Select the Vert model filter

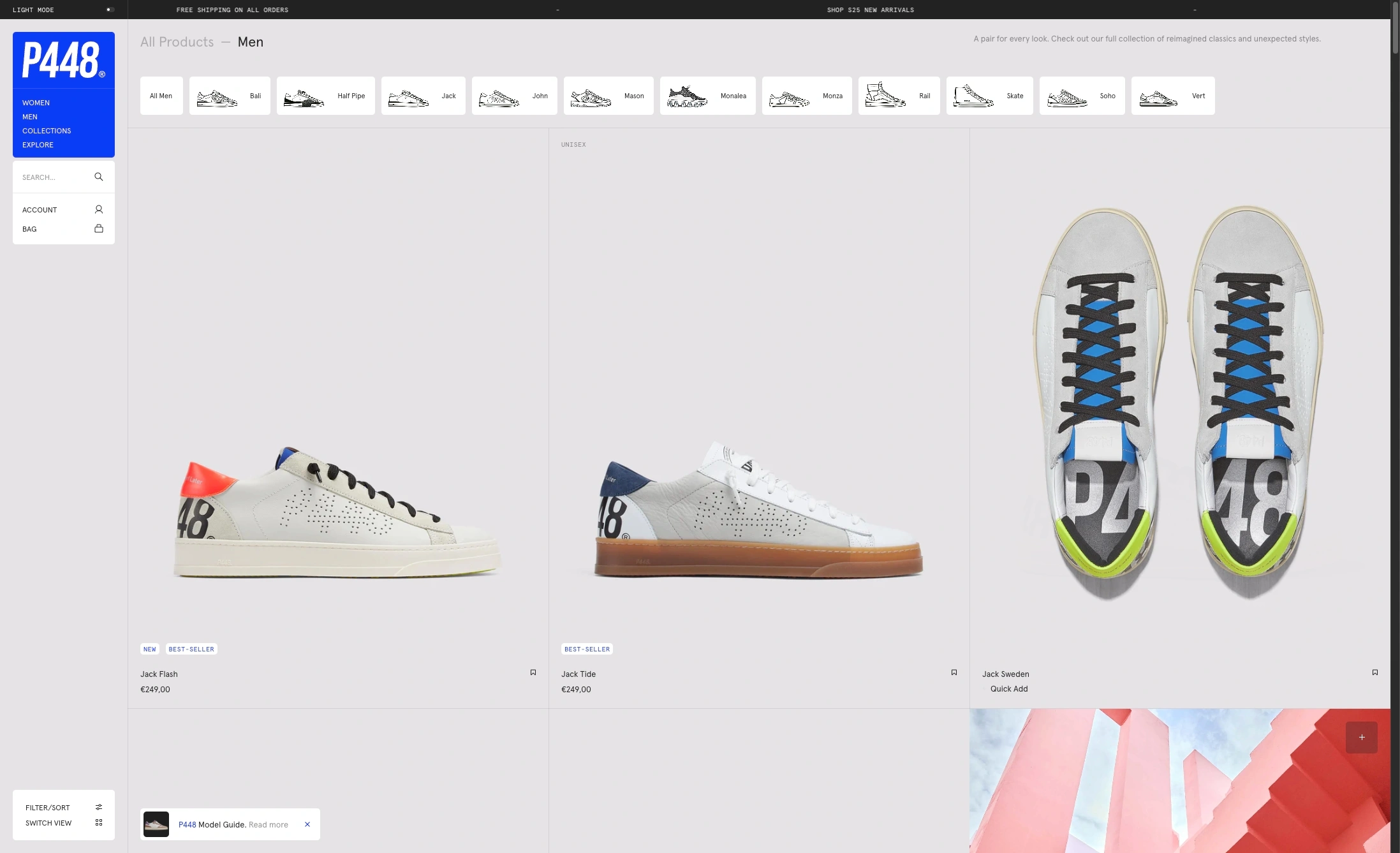(1173, 96)
